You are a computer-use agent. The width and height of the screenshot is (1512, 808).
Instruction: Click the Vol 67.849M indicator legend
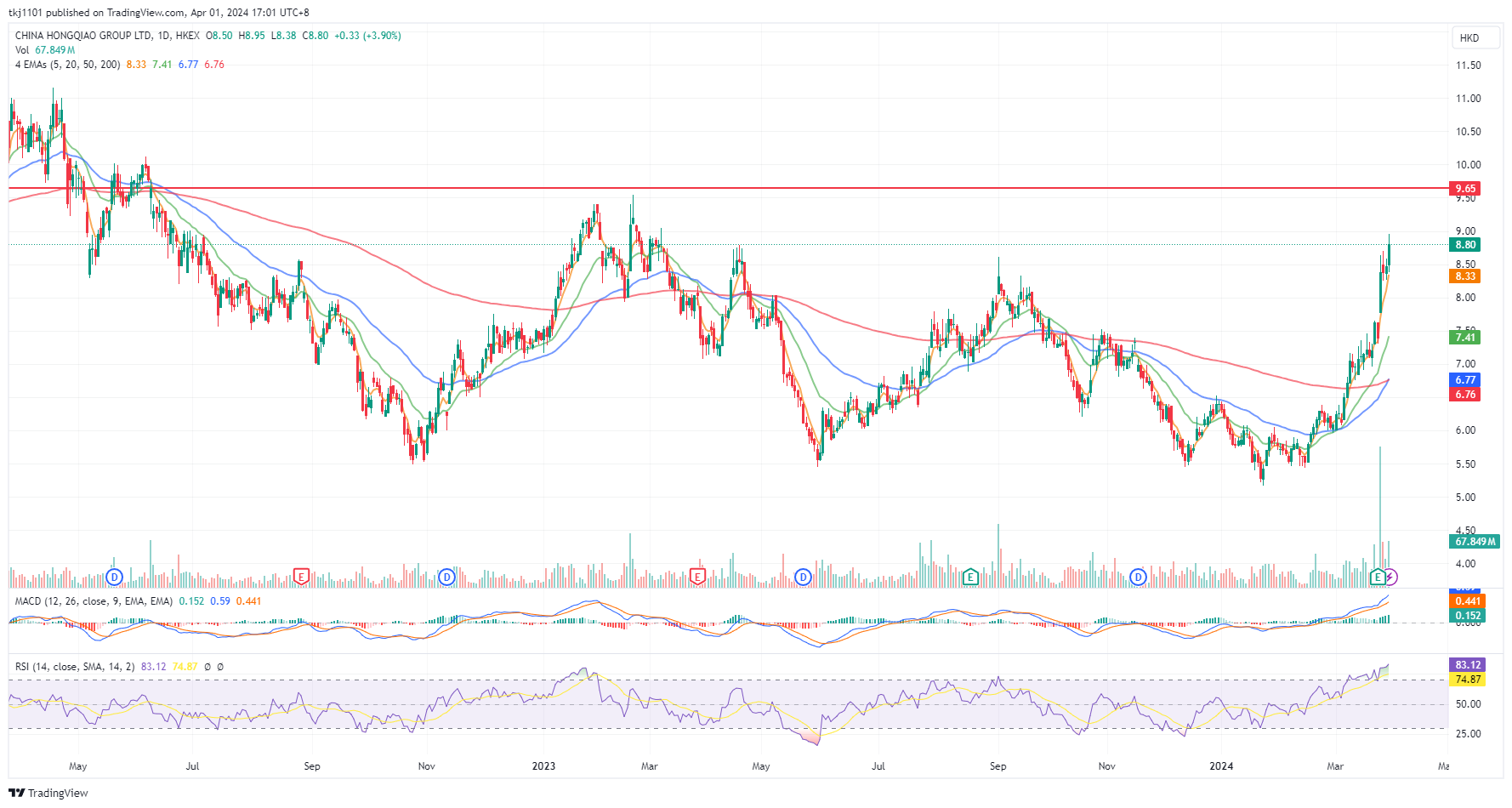point(45,50)
